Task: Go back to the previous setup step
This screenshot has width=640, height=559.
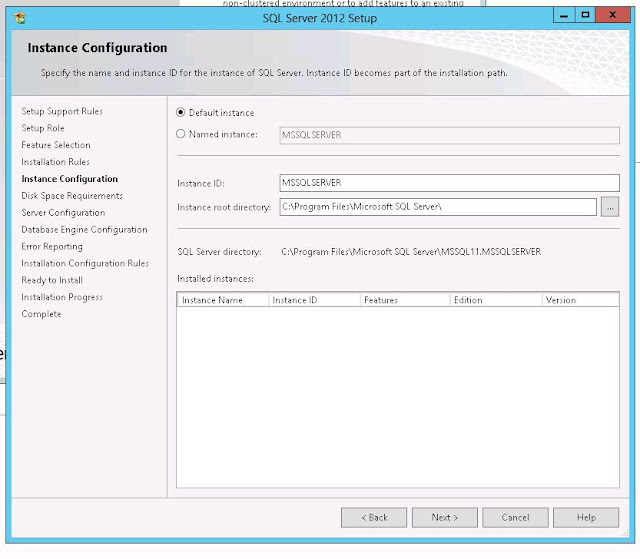Action: (x=374, y=517)
